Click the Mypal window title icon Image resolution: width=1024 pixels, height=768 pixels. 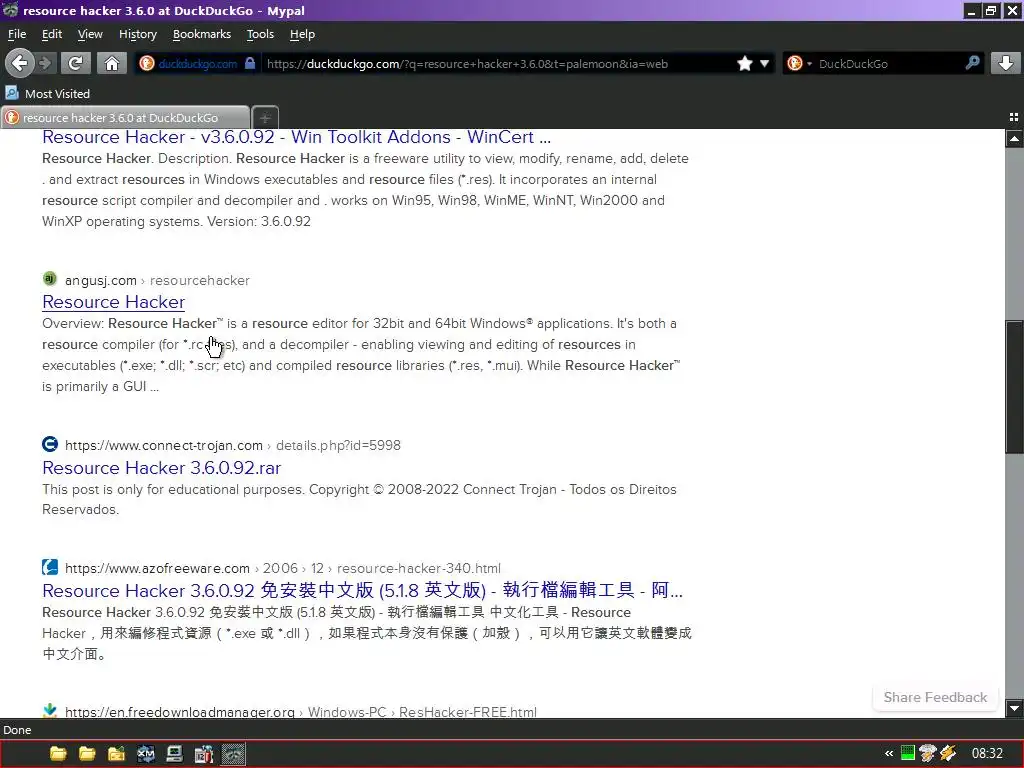pos(10,10)
